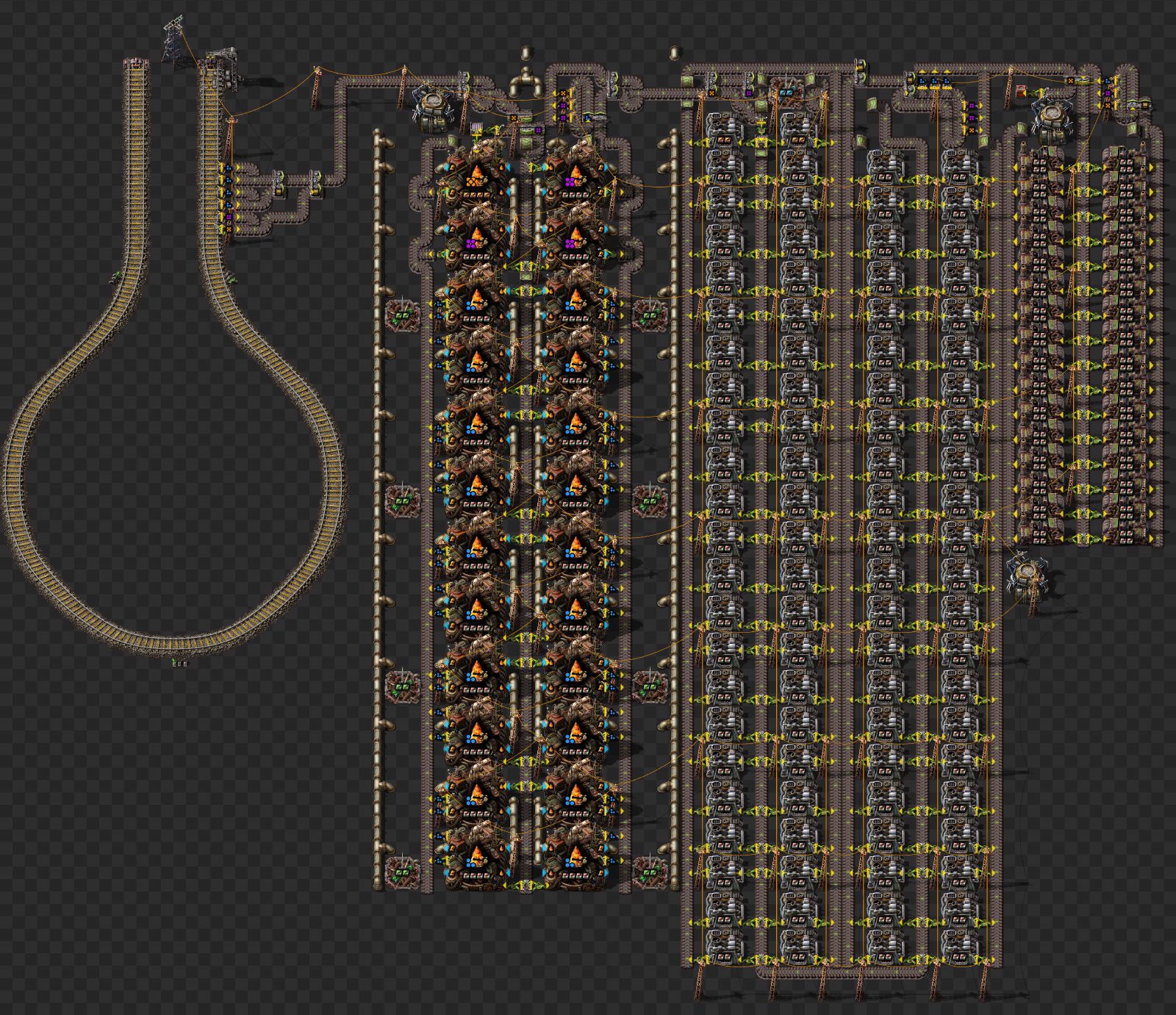
Task: Click the second splitter after the train unloading belts
Action: point(316,184)
